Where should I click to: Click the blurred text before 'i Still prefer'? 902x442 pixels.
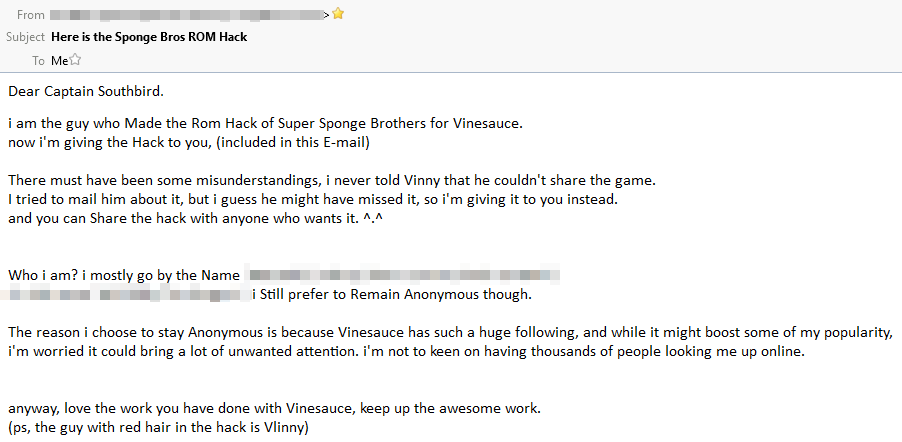coord(125,295)
